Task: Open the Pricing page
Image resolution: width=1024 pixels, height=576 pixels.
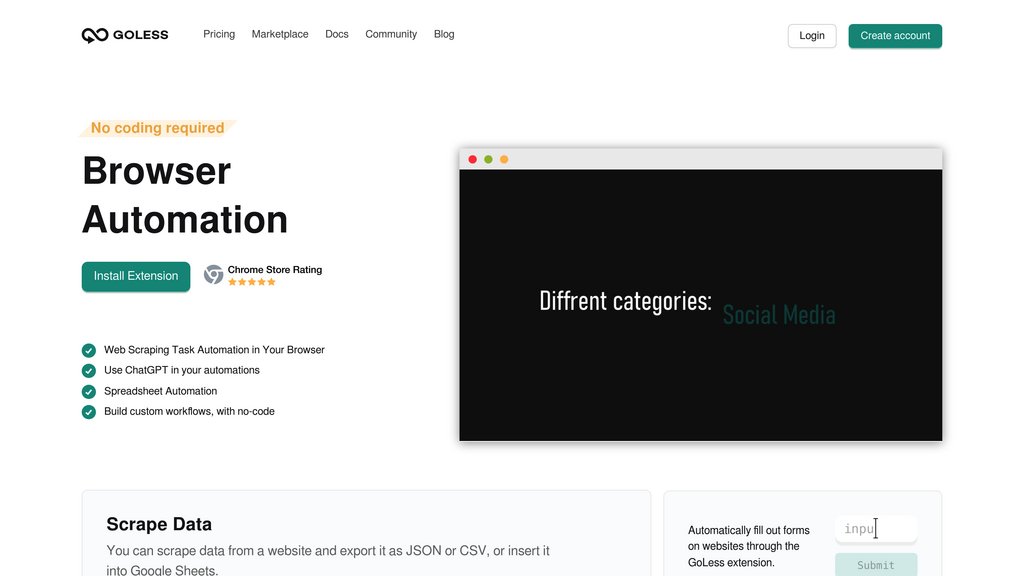Action: (219, 34)
